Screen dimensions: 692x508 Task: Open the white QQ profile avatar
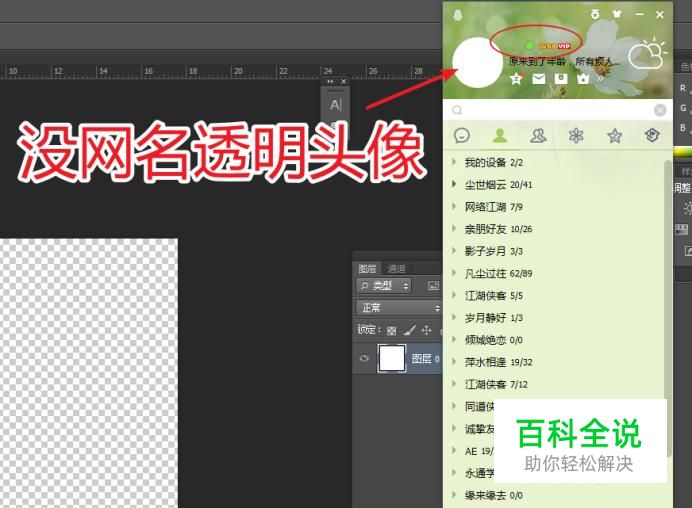[478, 63]
